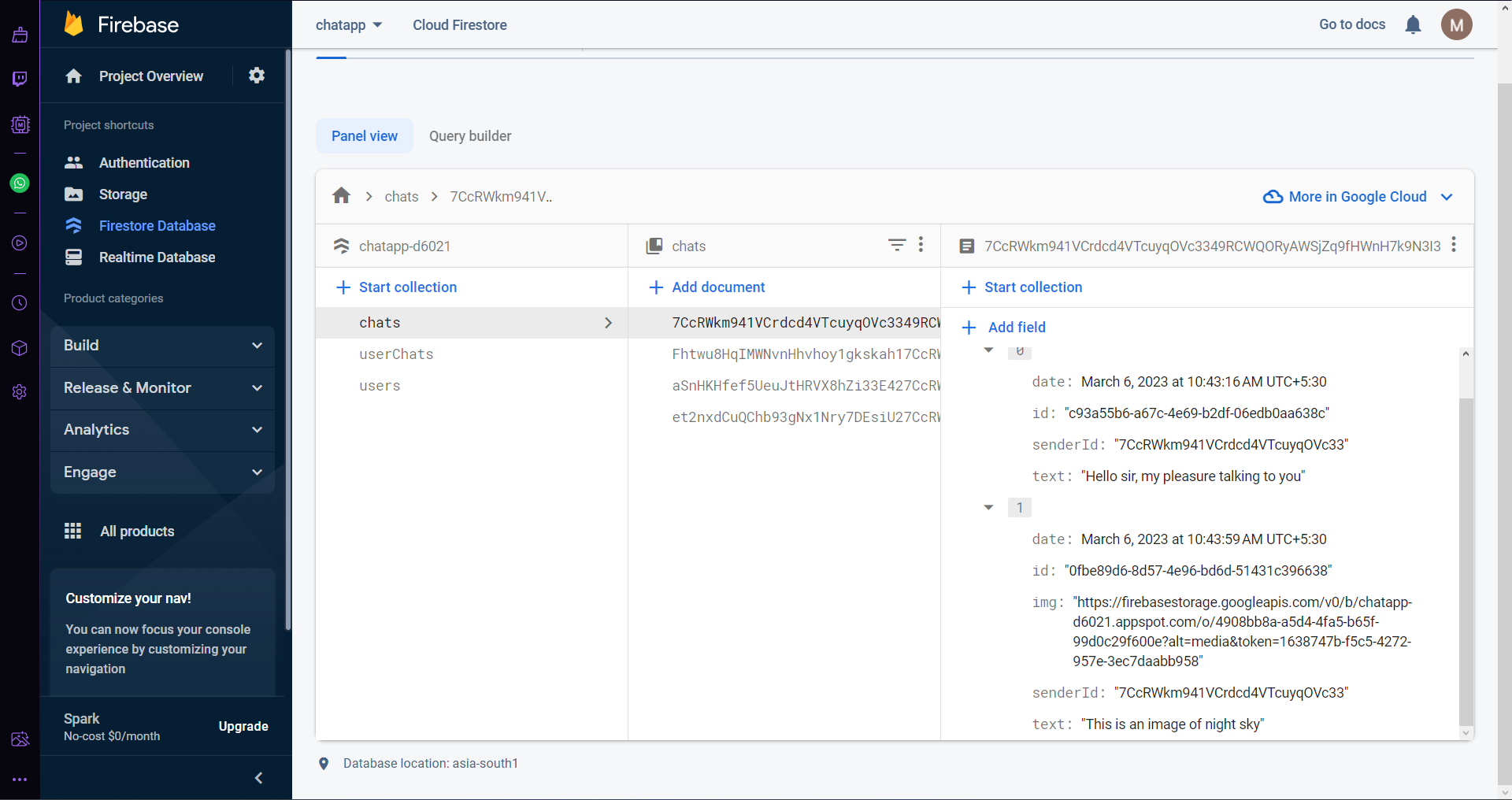Screen dimensions: 1512x800
Task: Open the chatapp project dropdown
Action: (348, 24)
